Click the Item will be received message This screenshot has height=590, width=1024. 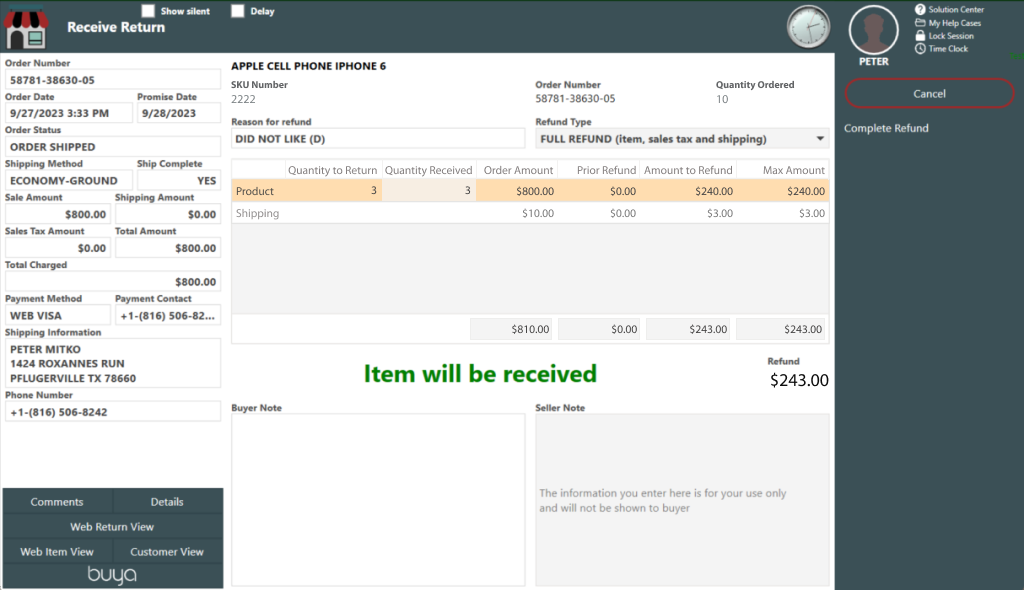click(x=480, y=374)
